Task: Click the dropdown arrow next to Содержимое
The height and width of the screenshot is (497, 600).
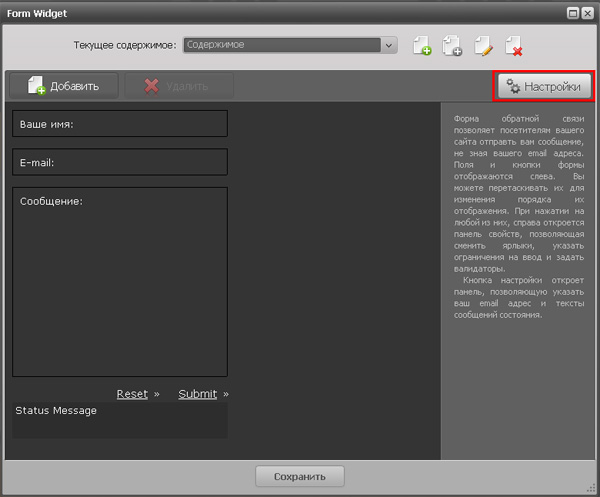Action: (389, 45)
